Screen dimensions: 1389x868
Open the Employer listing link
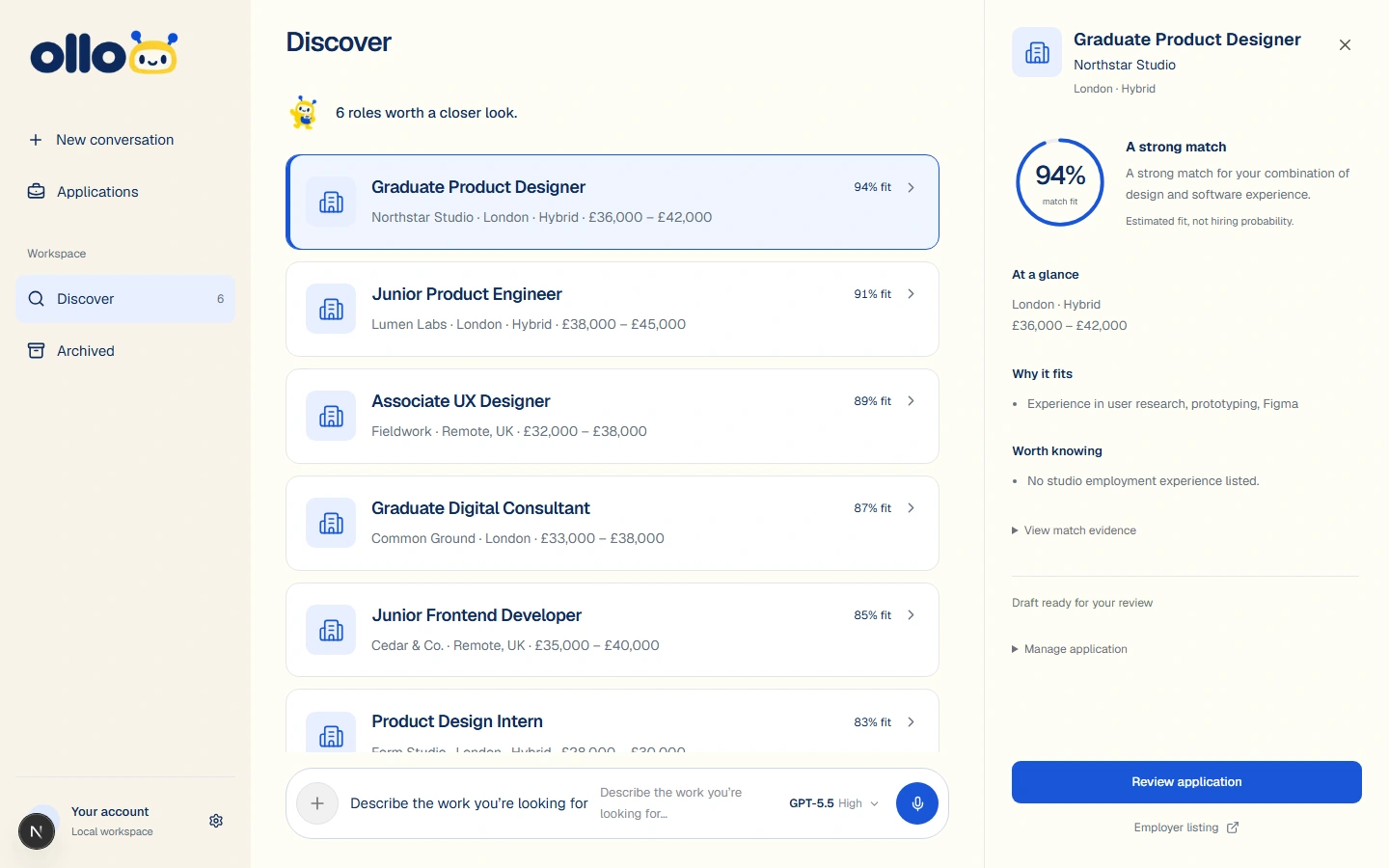click(x=1186, y=827)
